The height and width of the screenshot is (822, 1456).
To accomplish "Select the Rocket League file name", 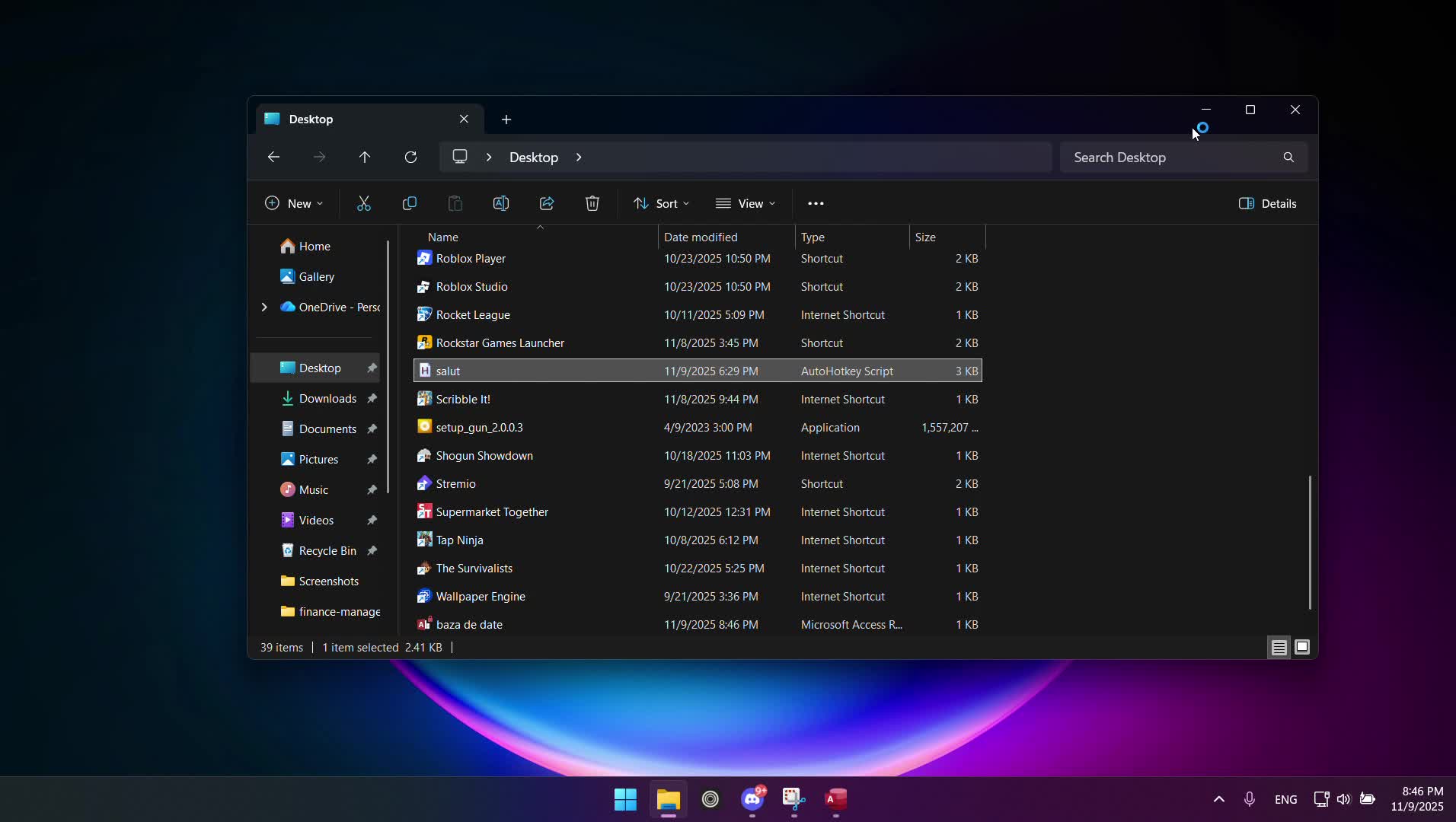I will (473, 314).
